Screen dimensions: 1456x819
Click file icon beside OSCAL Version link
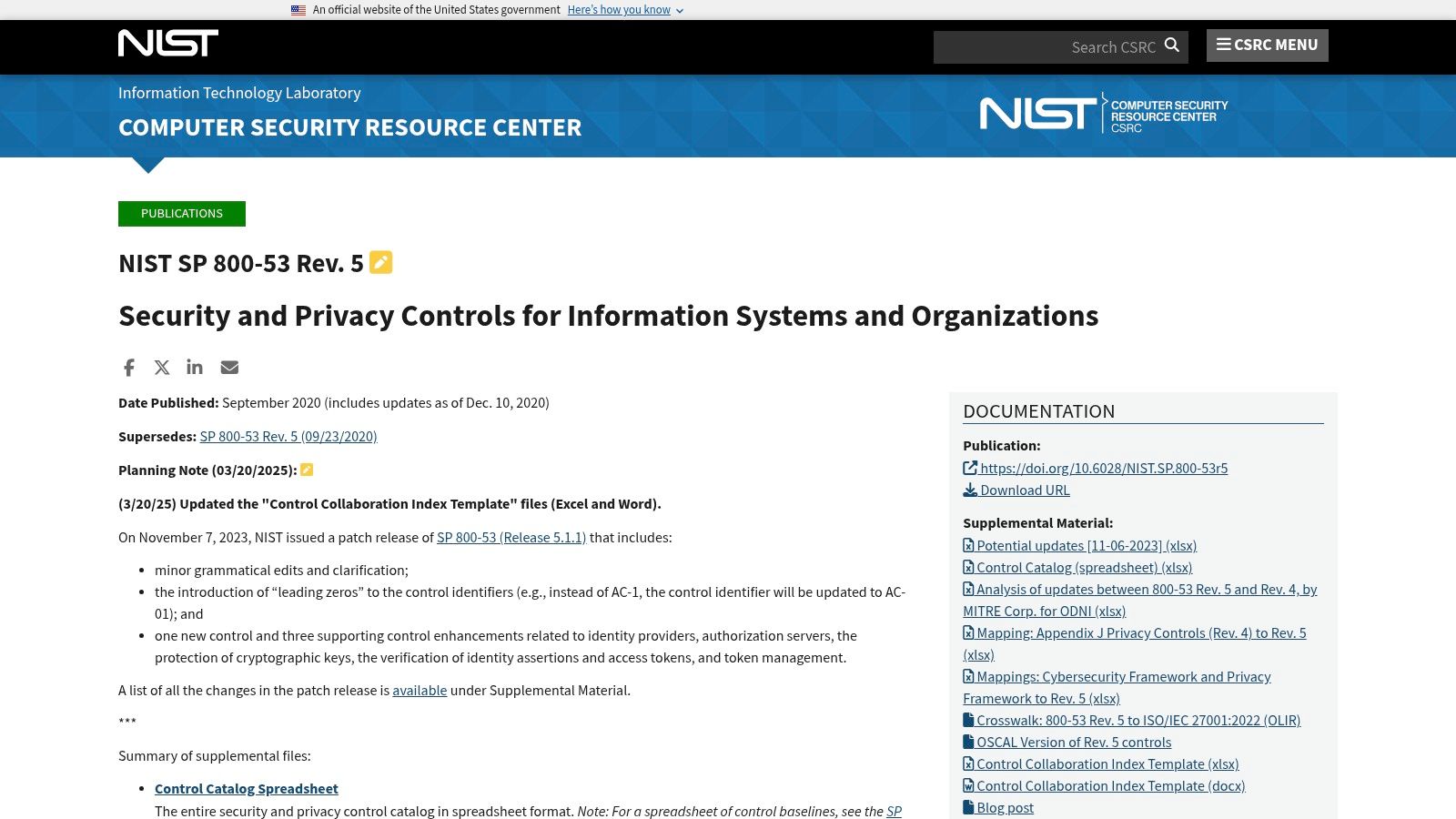click(x=968, y=742)
